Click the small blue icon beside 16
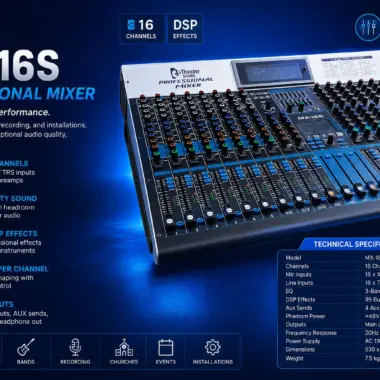Viewport: 380px width, 380px height. click(x=131, y=25)
